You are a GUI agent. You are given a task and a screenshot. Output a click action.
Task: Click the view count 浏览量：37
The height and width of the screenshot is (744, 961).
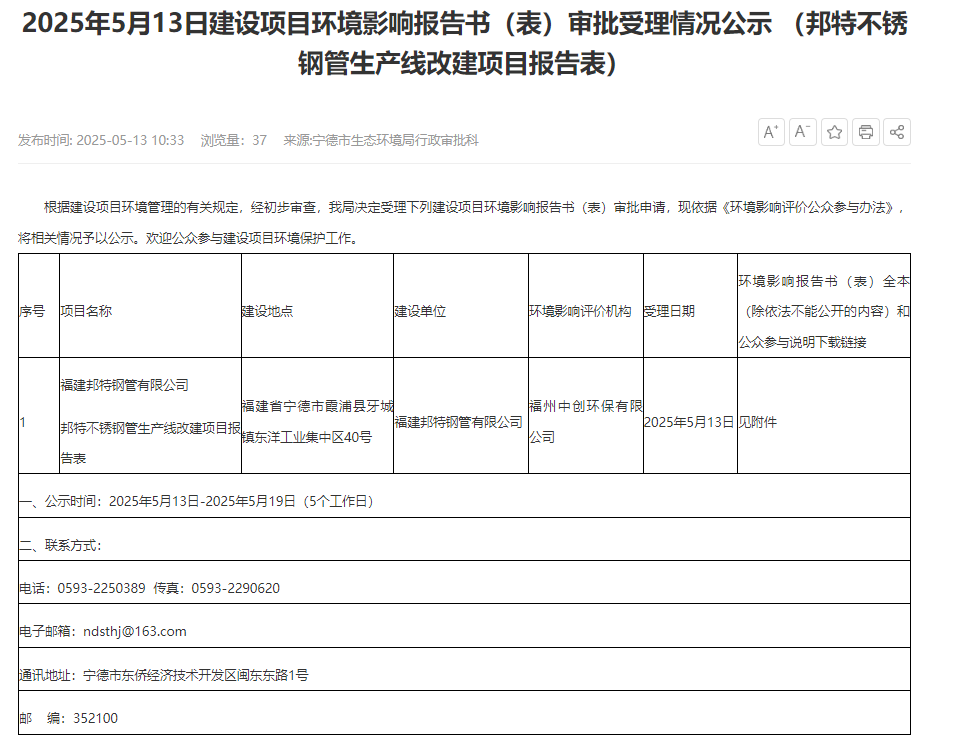(234, 140)
